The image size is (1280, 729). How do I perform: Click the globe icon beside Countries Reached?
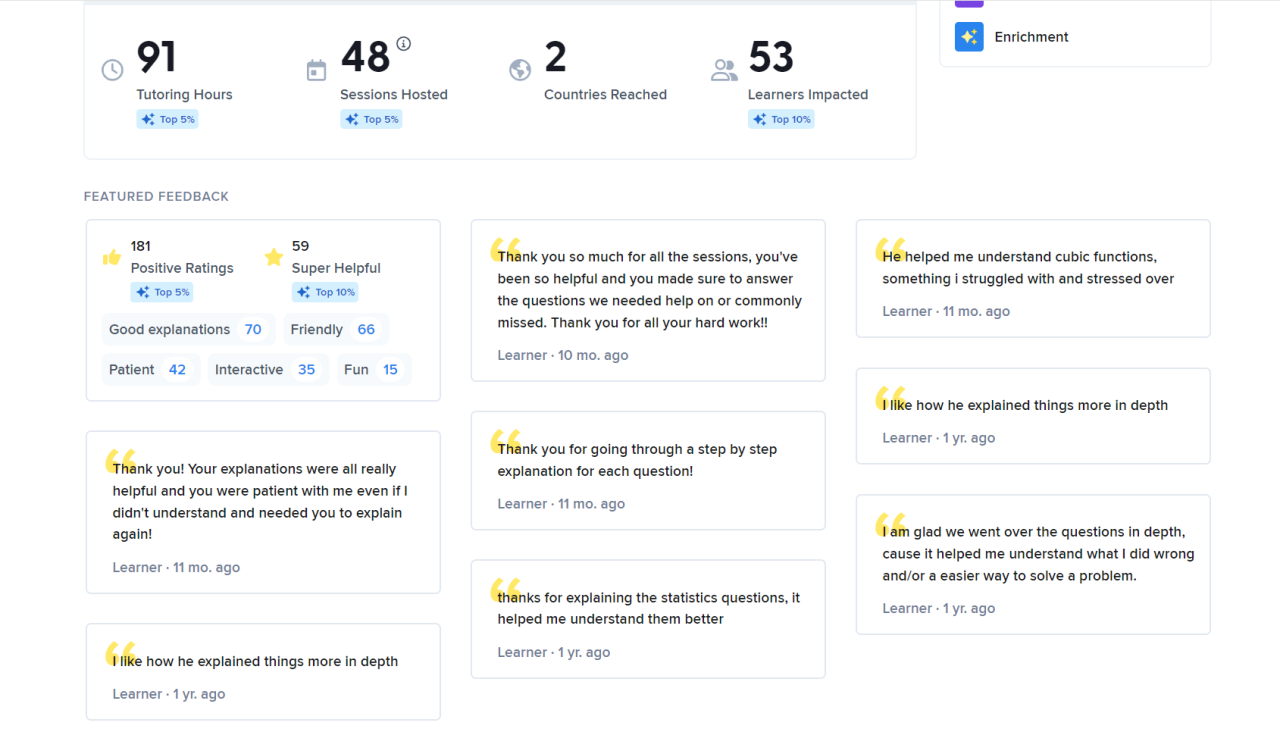click(519, 70)
